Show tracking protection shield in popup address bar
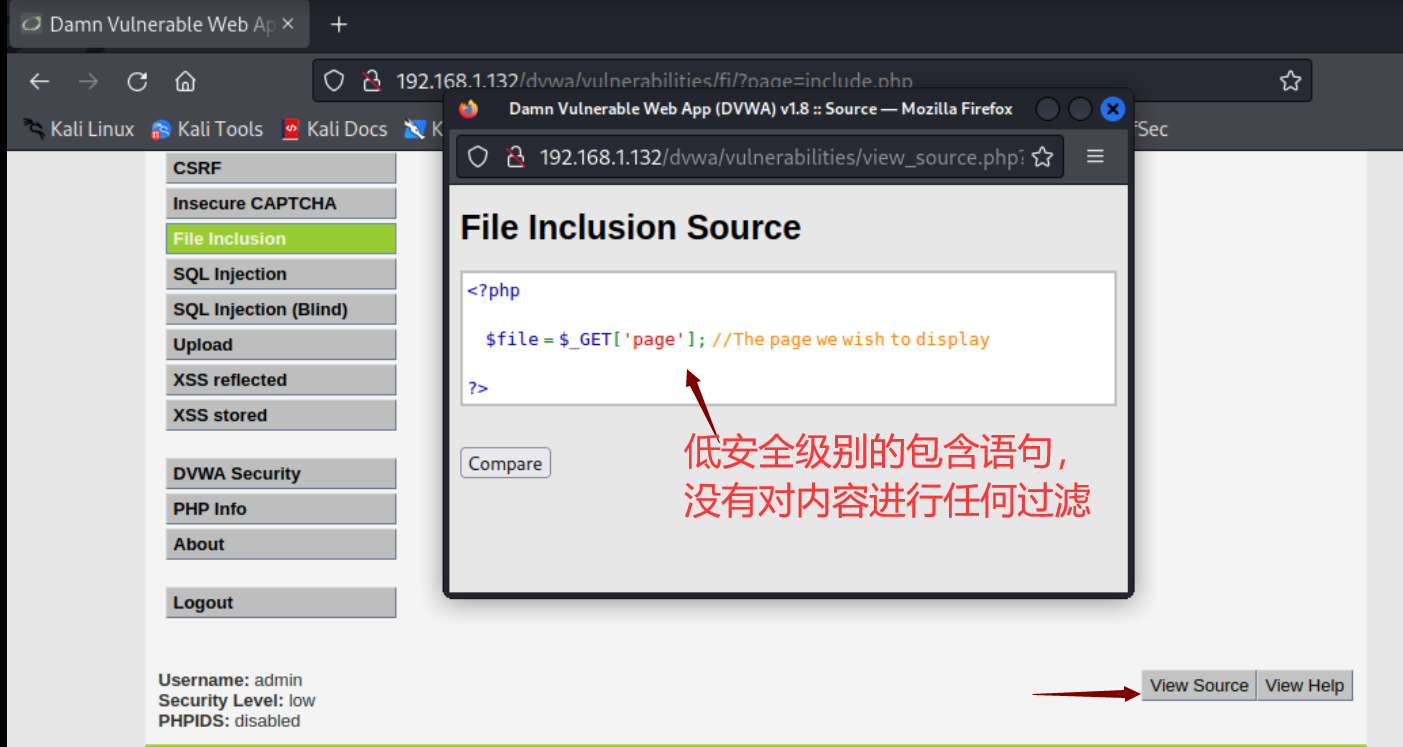Viewport: 1403px width, 747px height. point(478,156)
